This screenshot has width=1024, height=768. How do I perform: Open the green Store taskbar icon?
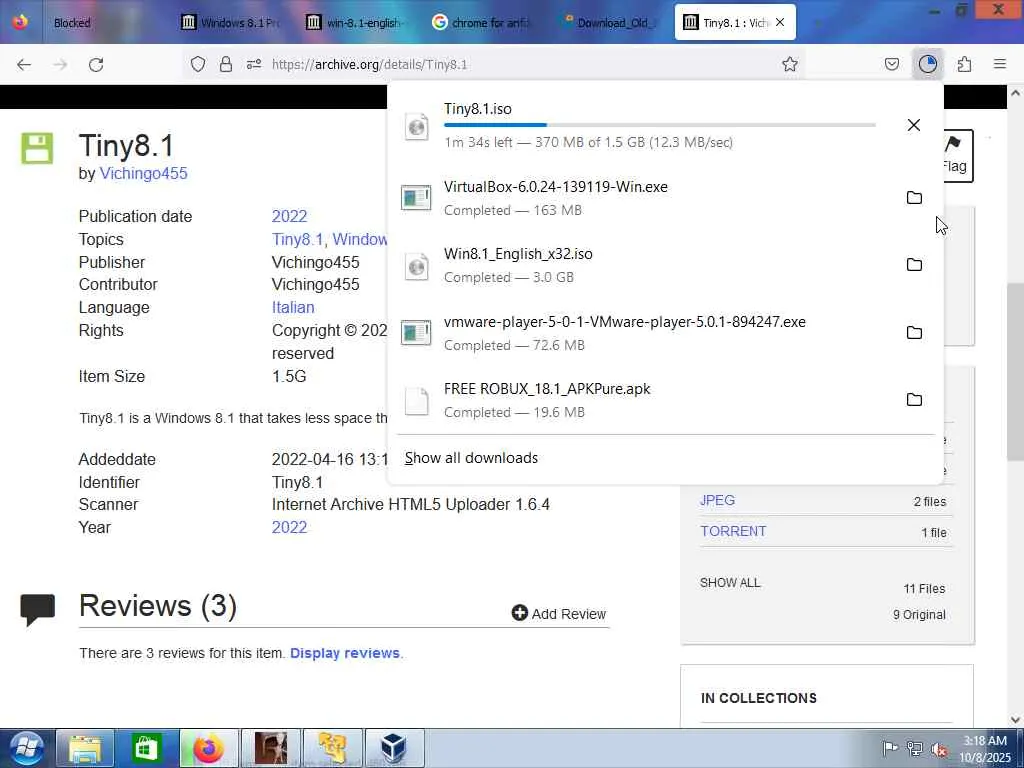(x=146, y=748)
